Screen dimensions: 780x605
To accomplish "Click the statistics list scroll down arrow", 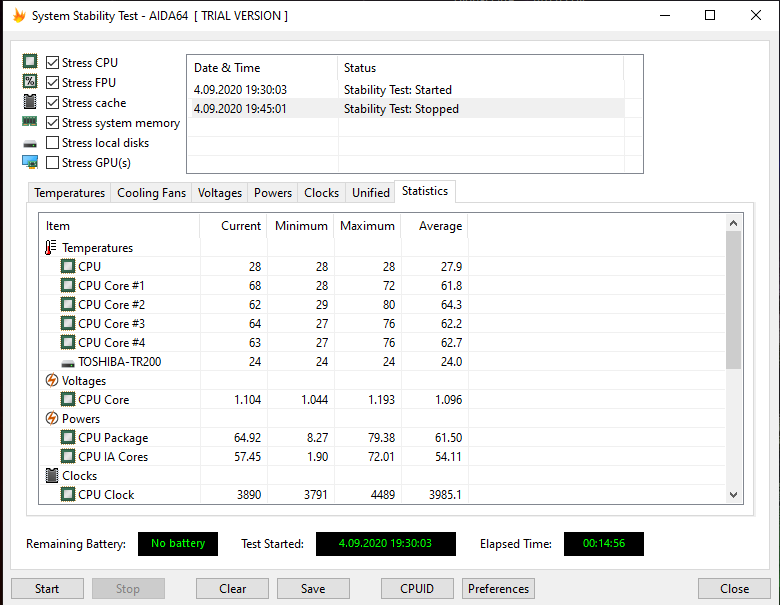I will [733, 495].
